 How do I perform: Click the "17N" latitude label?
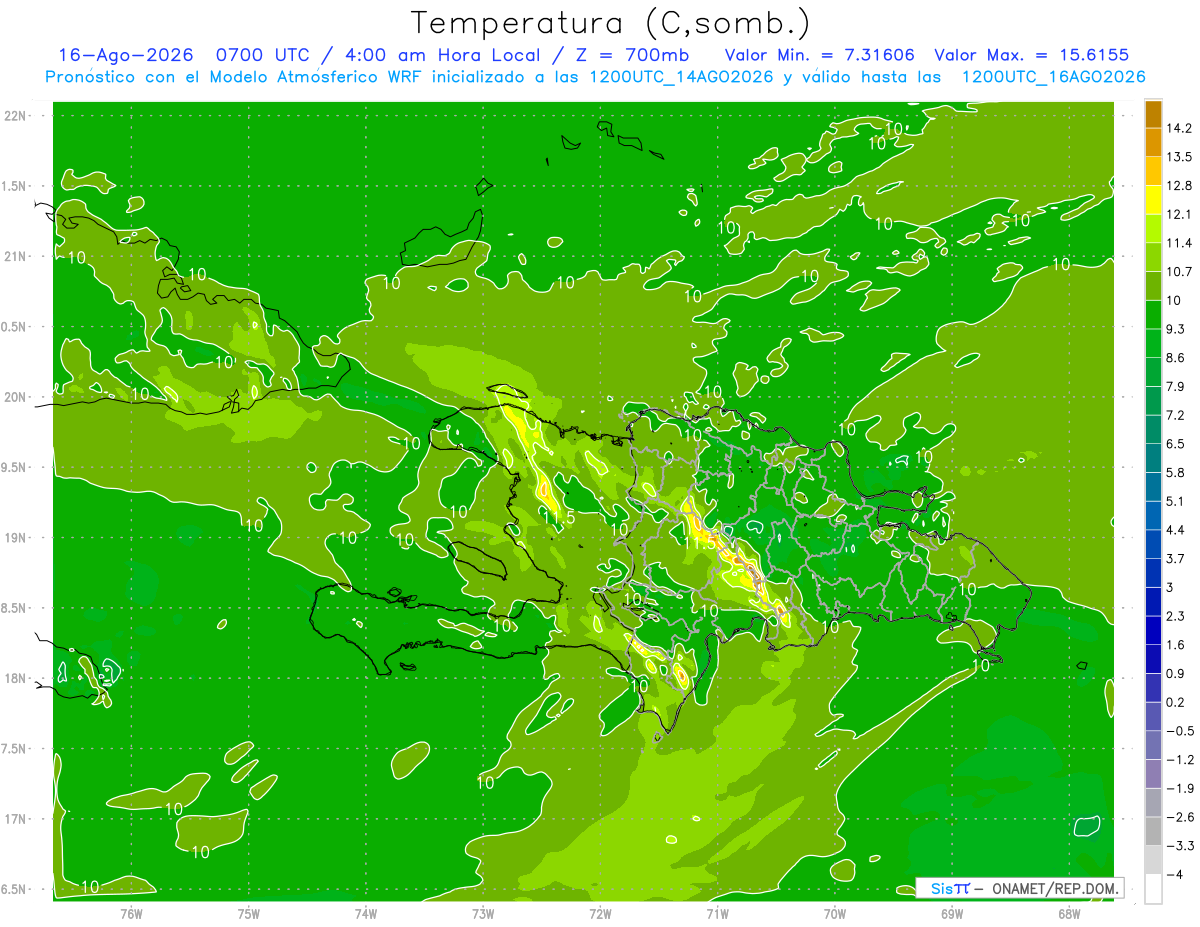16,819
